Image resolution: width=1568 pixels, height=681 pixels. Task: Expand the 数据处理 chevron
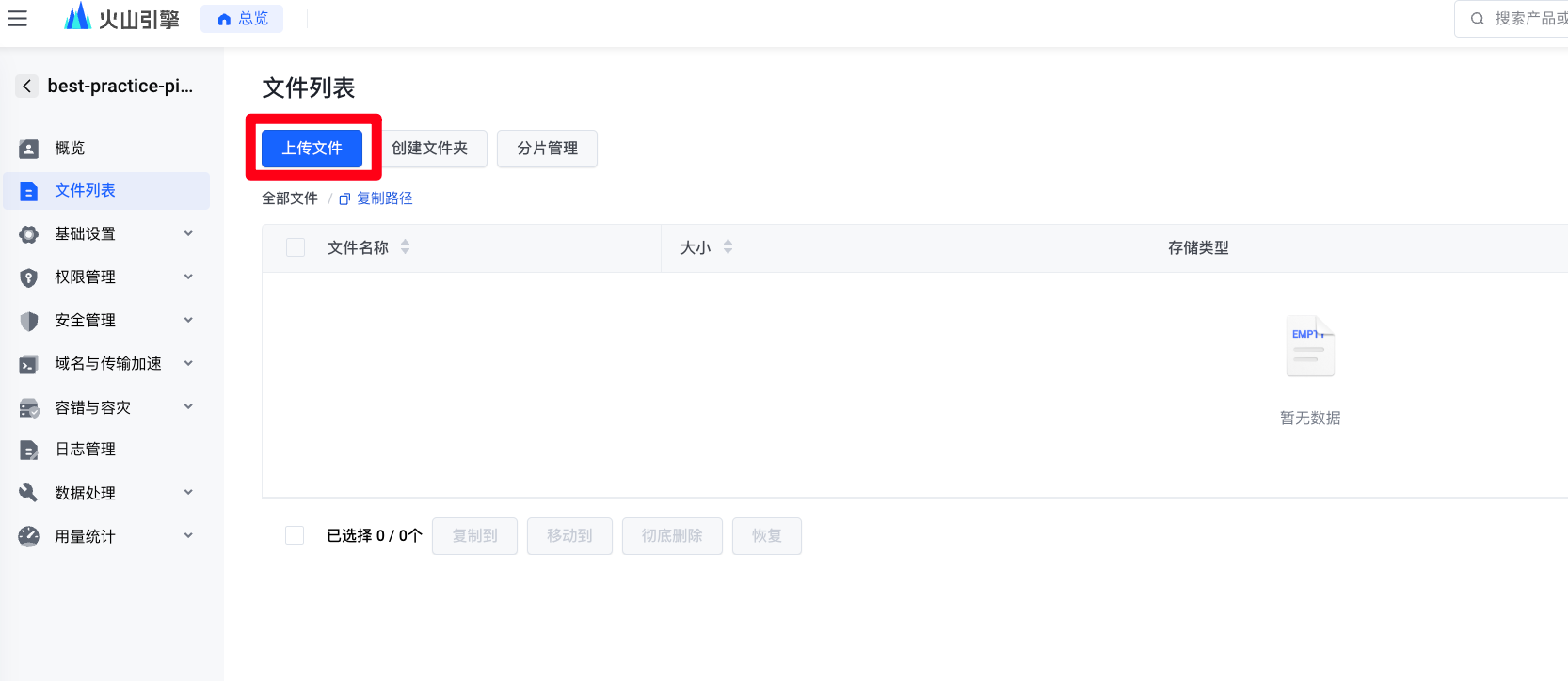(x=188, y=492)
